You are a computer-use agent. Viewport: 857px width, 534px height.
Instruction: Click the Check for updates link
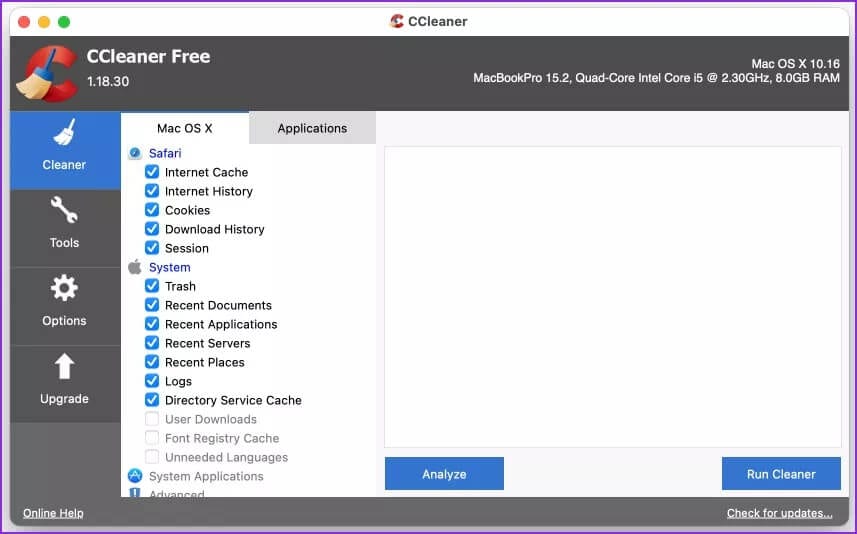(x=779, y=513)
